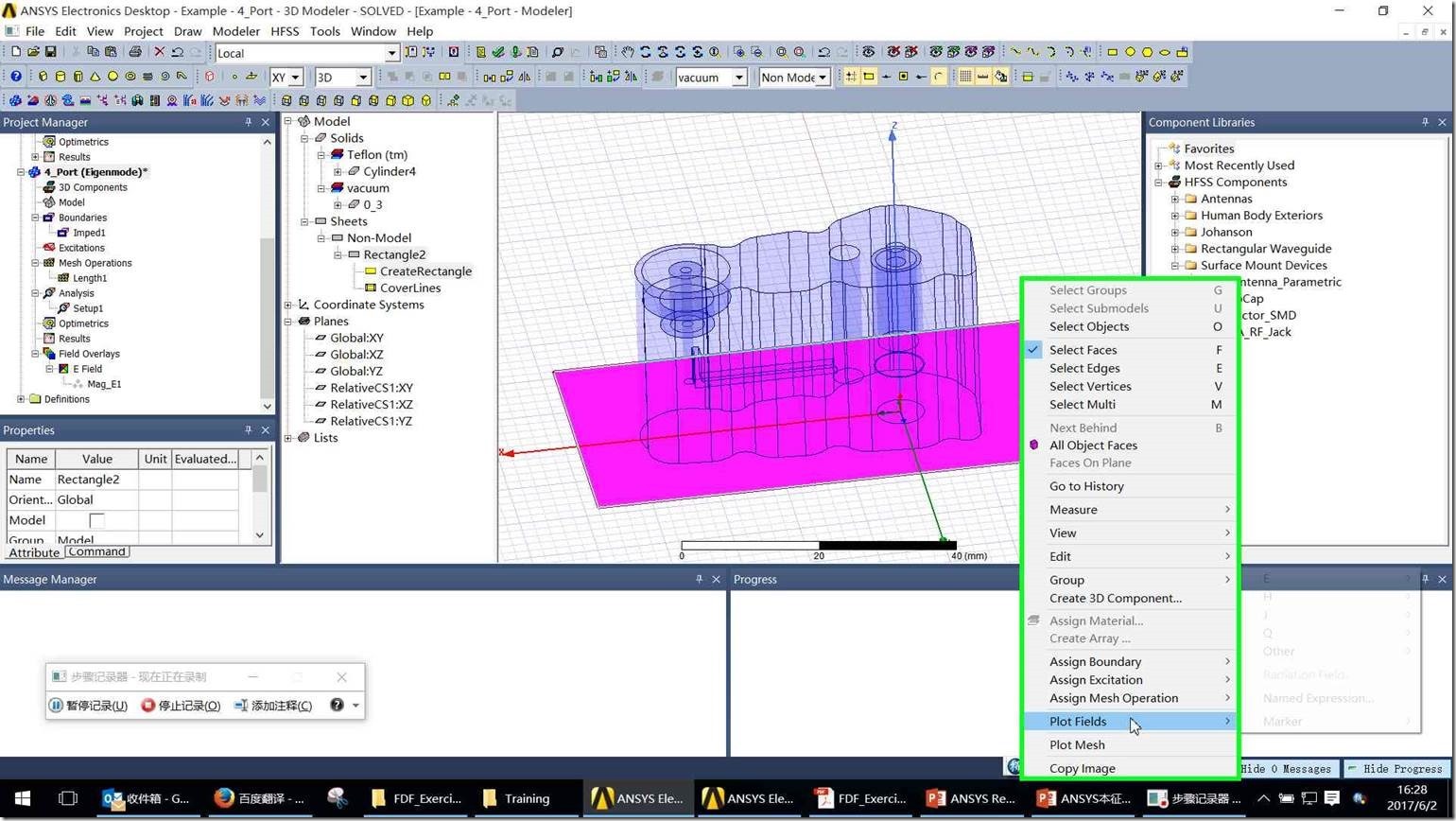Open the Windows Start menu
The width and height of the screenshot is (1456, 821).
pos(23,799)
